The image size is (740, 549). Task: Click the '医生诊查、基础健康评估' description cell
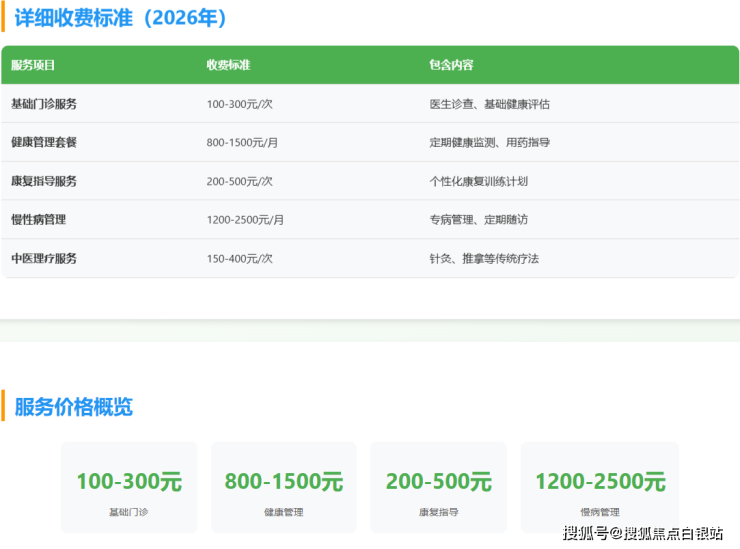pos(490,104)
